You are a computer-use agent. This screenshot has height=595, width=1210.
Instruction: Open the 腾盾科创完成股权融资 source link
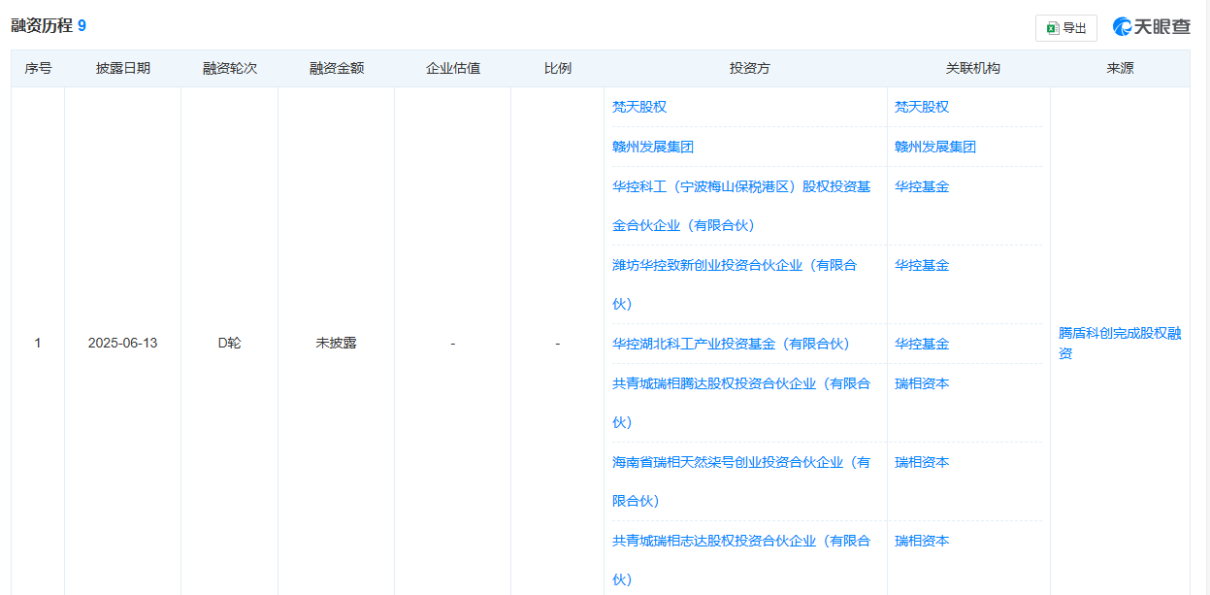1119,334
